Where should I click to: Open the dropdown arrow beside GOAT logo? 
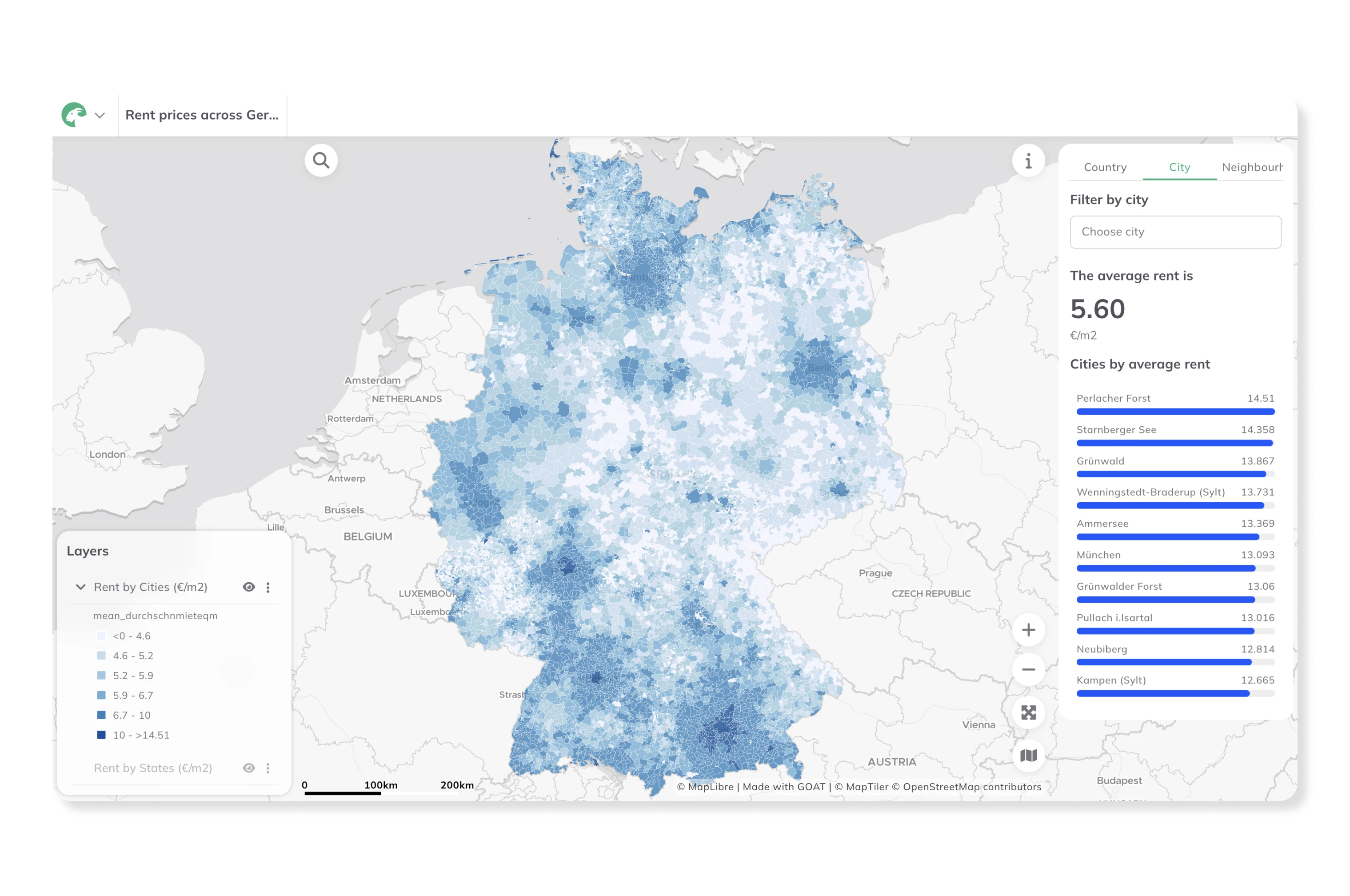[100, 116]
